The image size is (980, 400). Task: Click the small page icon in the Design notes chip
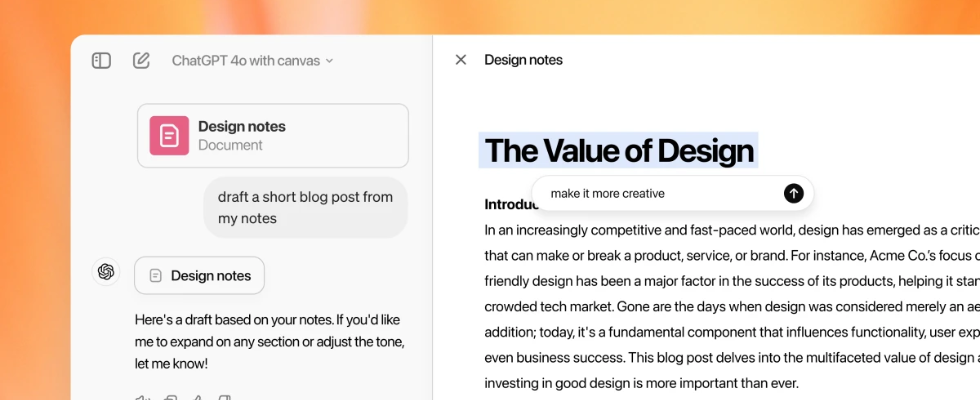click(155, 275)
